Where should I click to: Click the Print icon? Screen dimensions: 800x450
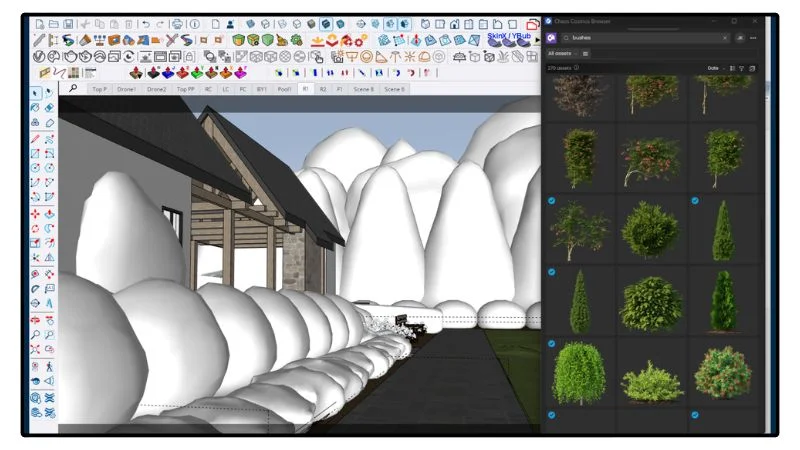click(x=177, y=24)
